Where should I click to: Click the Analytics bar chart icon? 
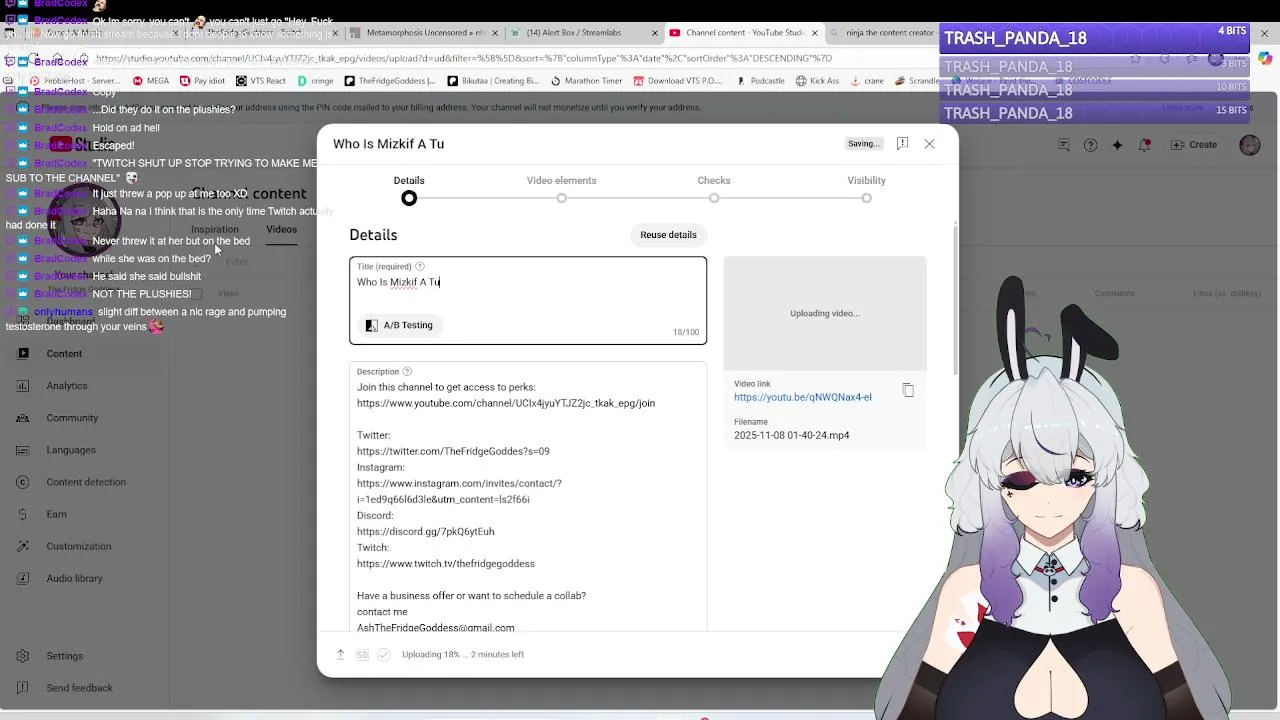tap(23, 386)
